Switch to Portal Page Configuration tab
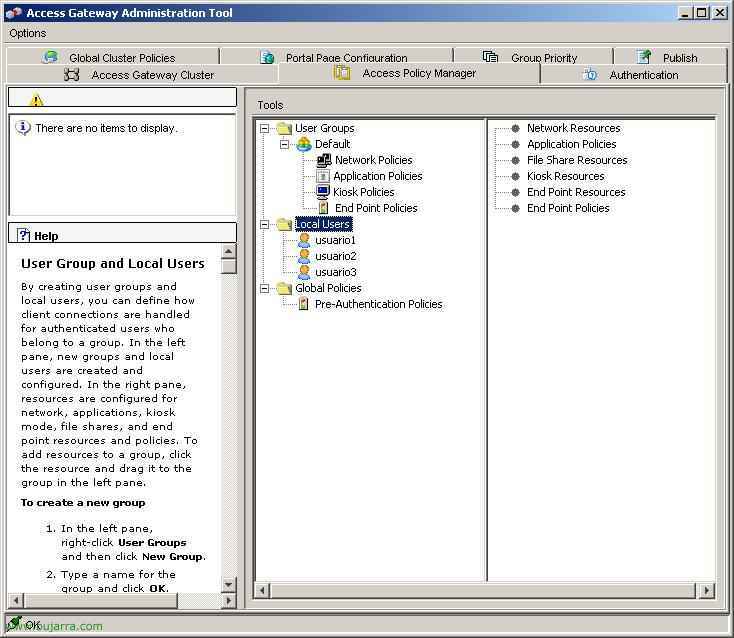This screenshot has width=734, height=638. tap(337, 57)
